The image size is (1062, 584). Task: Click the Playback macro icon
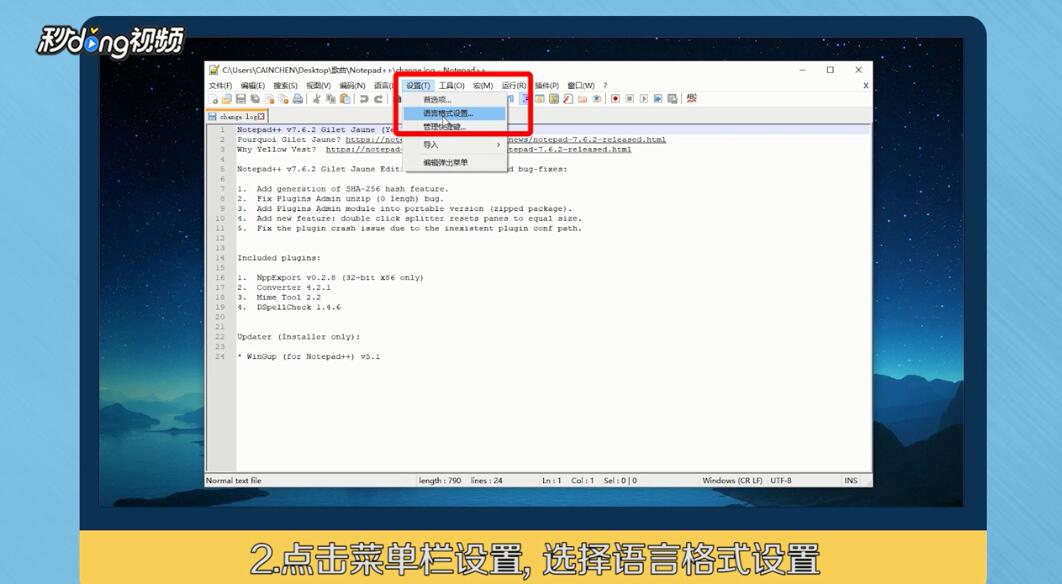pyautogui.click(x=643, y=99)
